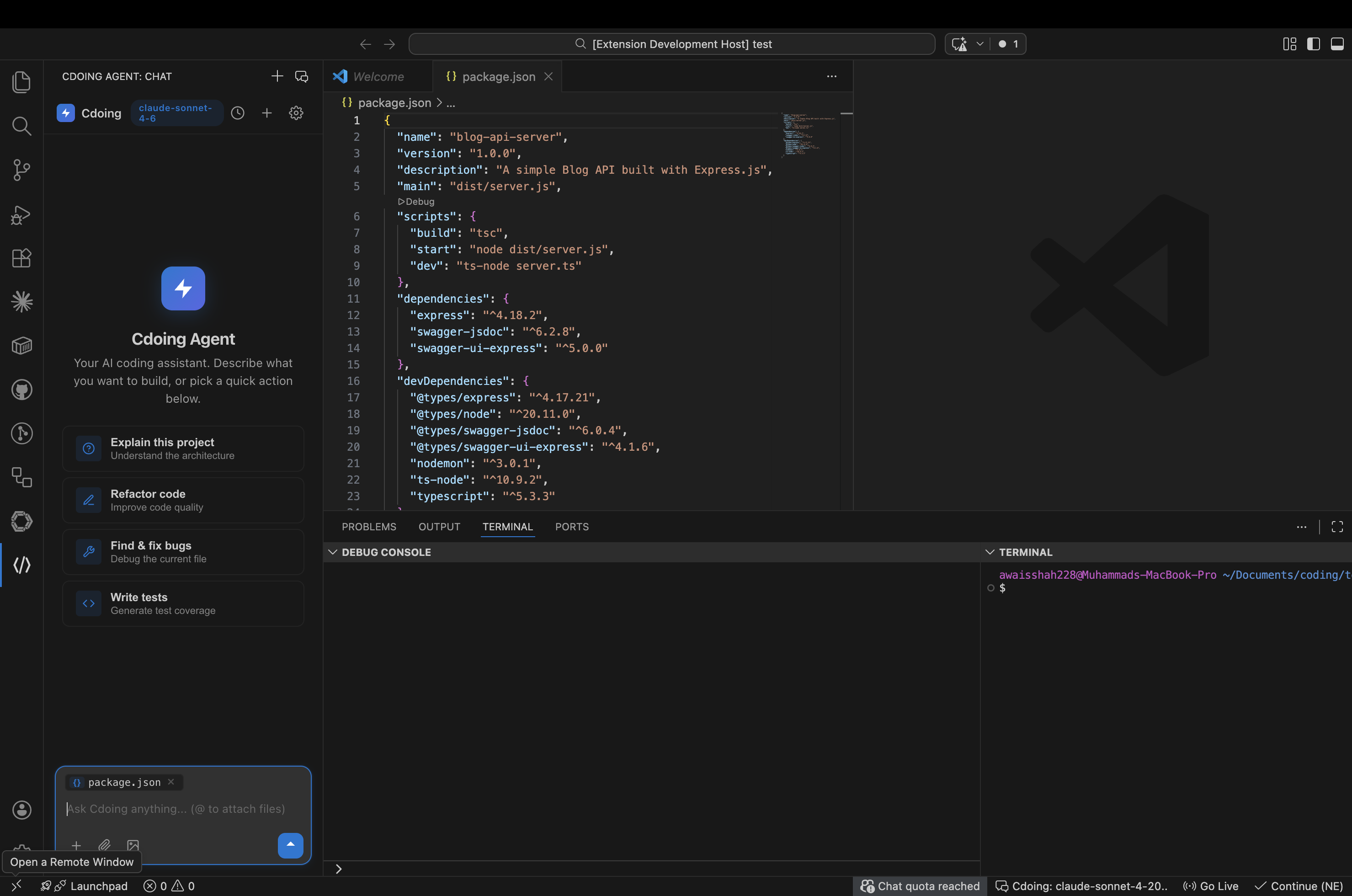Viewport: 1352px width, 896px height.
Task: Start Go Live from the status bar
Action: click(1211, 886)
